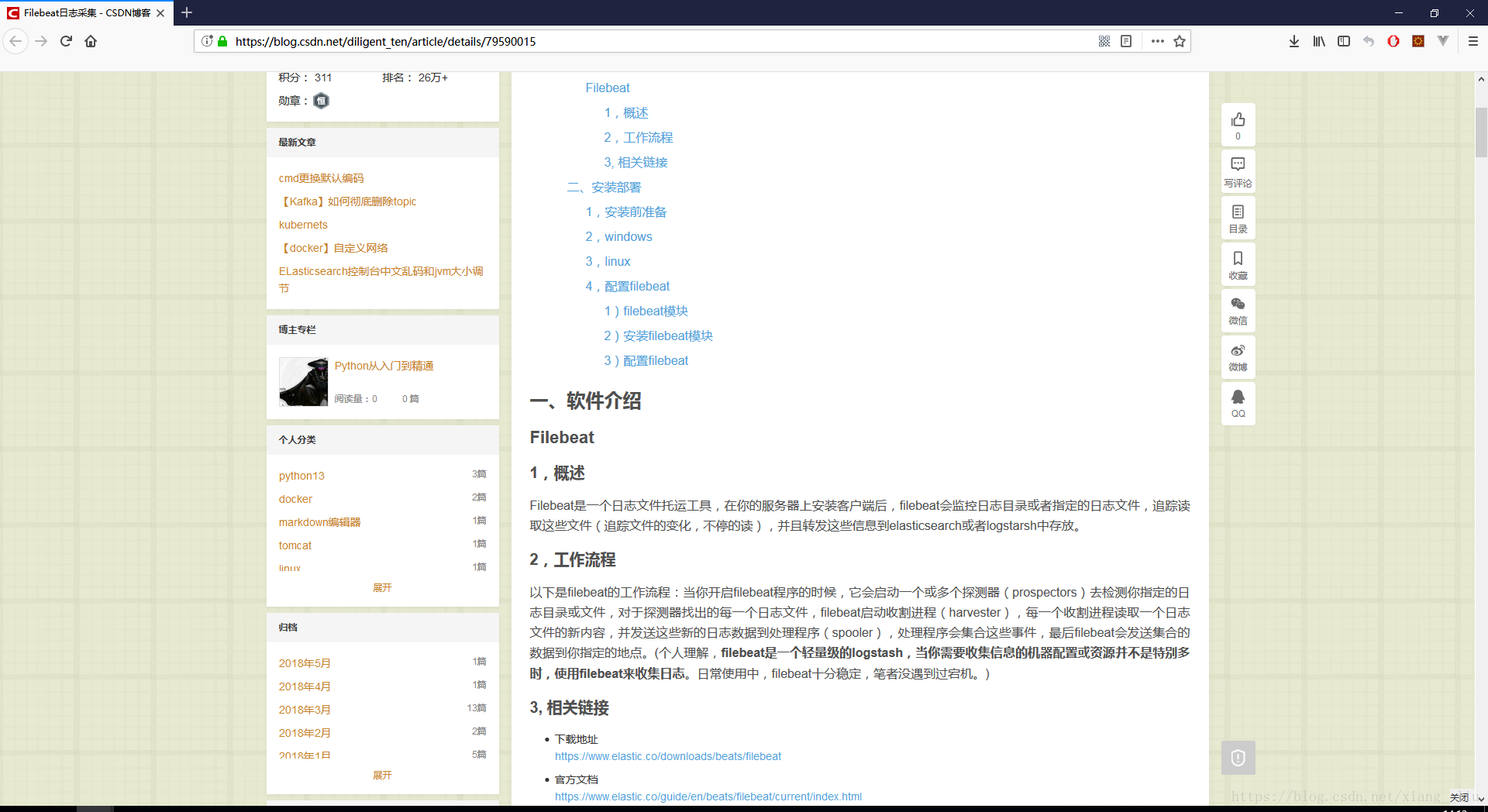The height and width of the screenshot is (812, 1488).
Task: Jump to TOC entry 3，linux
Action: click(x=608, y=262)
